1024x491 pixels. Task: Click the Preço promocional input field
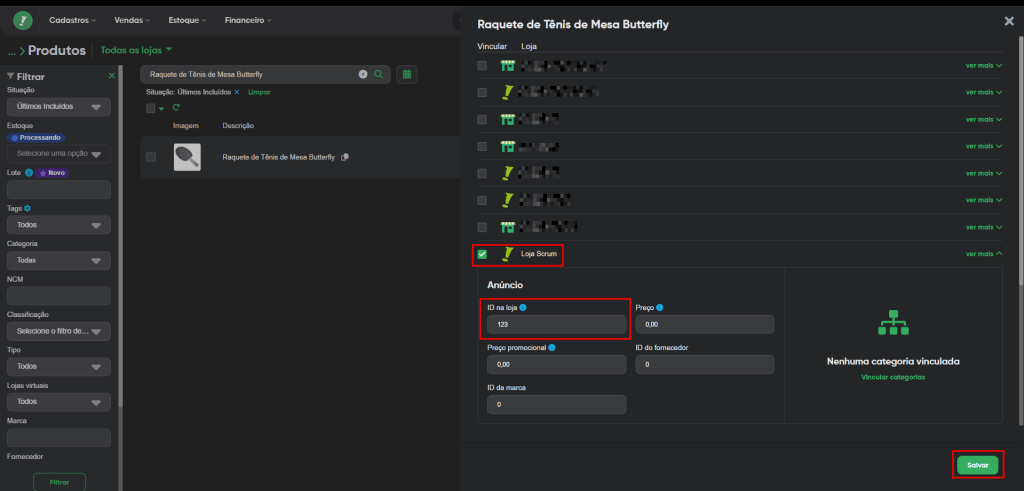(556, 365)
